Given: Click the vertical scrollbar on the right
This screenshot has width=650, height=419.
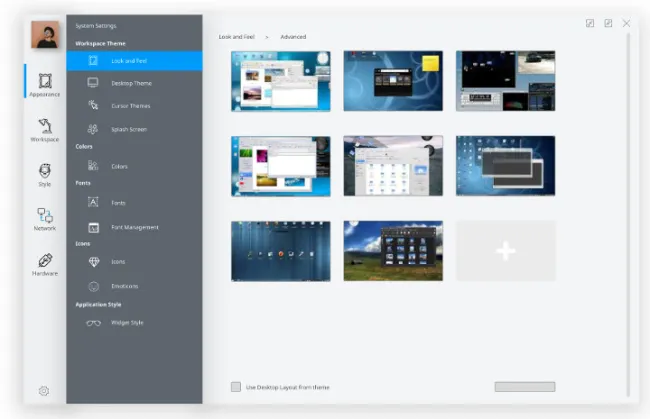Looking at the screenshot, I should click(x=628, y=215).
